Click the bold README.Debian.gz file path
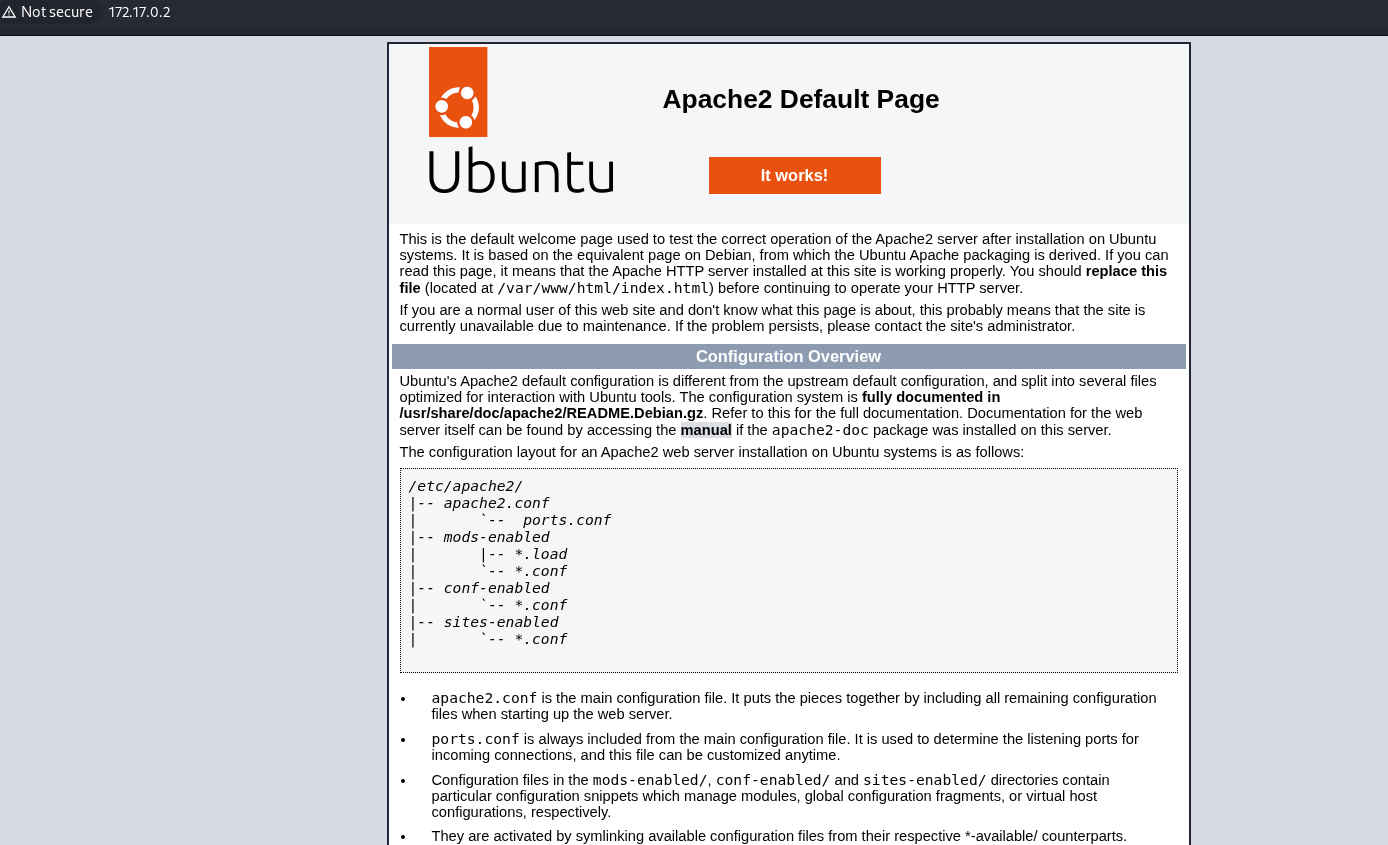 [x=551, y=413]
